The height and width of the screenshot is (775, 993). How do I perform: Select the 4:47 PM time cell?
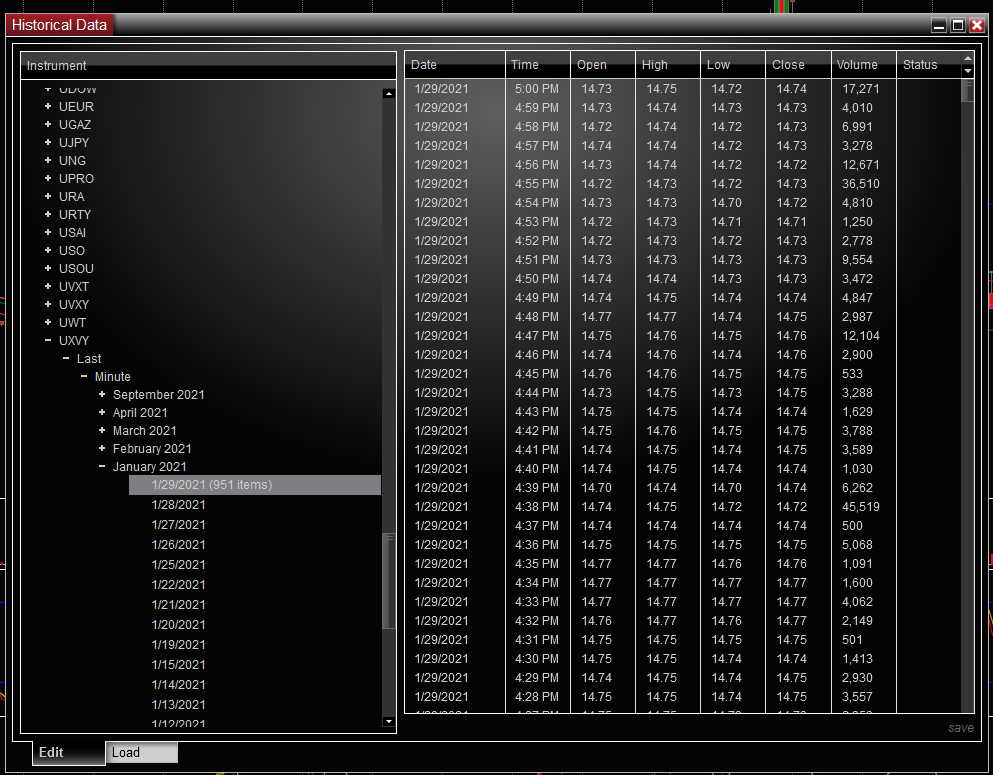536,336
